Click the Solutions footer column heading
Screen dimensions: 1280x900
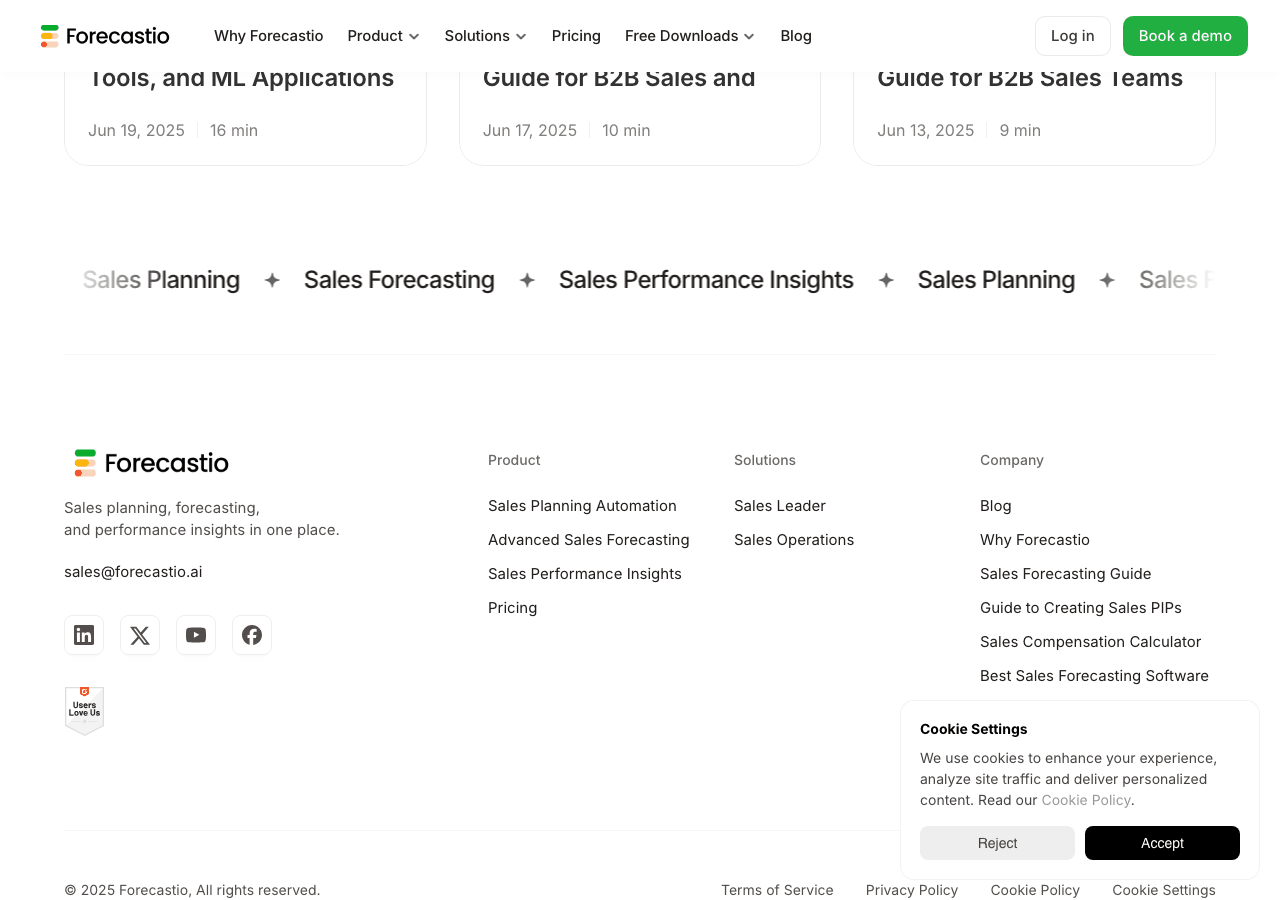[765, 460]
